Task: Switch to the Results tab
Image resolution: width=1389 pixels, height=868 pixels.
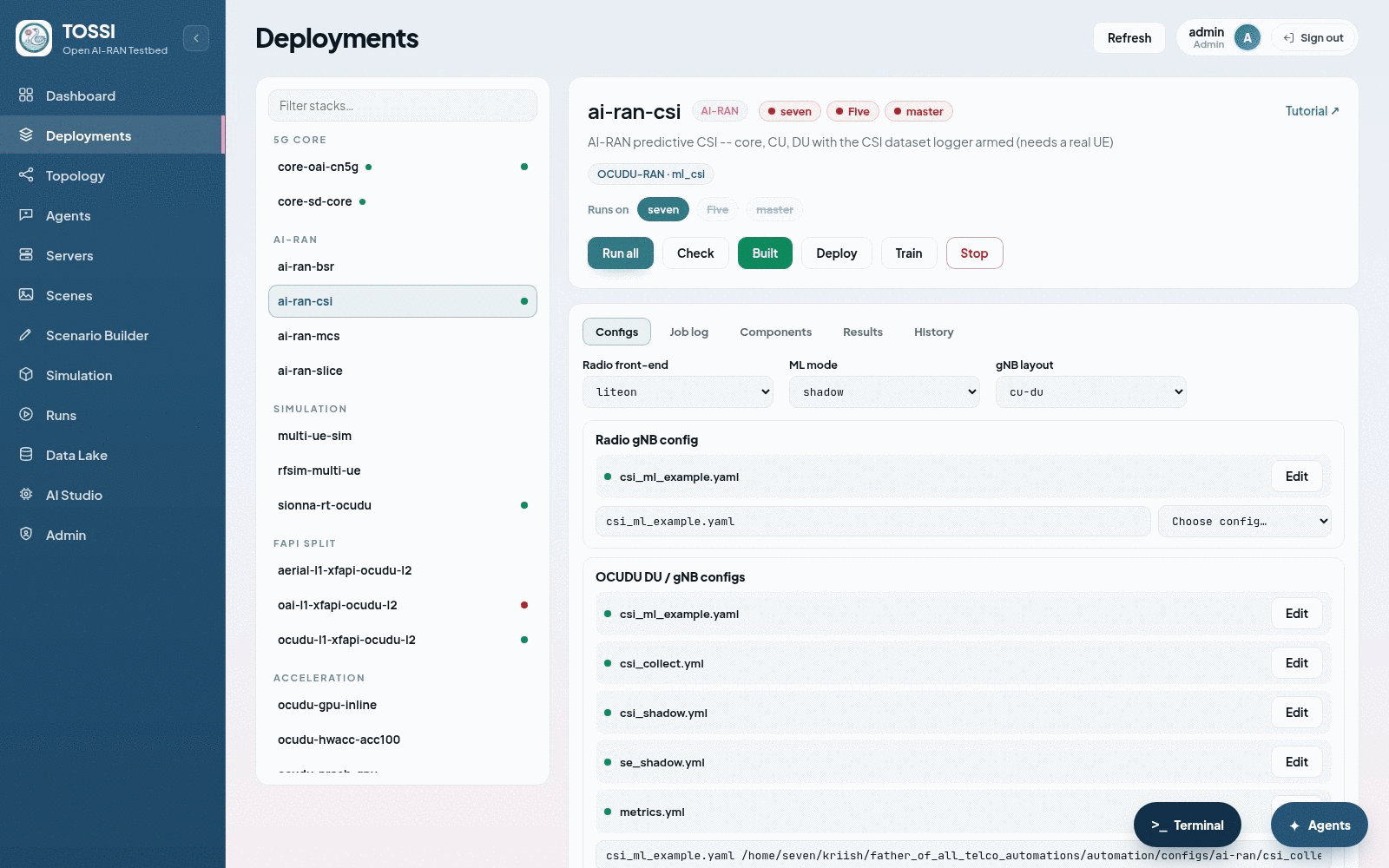Action: click(863, 332)
